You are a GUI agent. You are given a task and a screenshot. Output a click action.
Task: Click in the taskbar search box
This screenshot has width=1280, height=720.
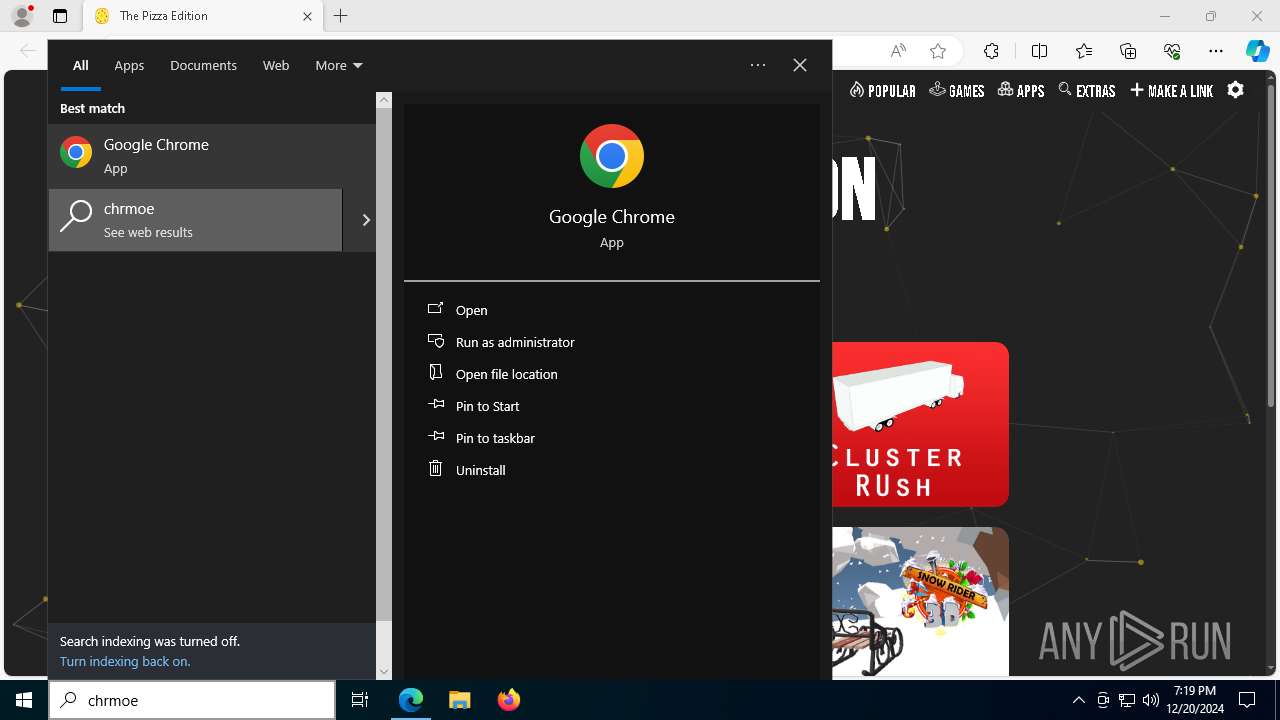pyautogui.click(x=192, y=700)
